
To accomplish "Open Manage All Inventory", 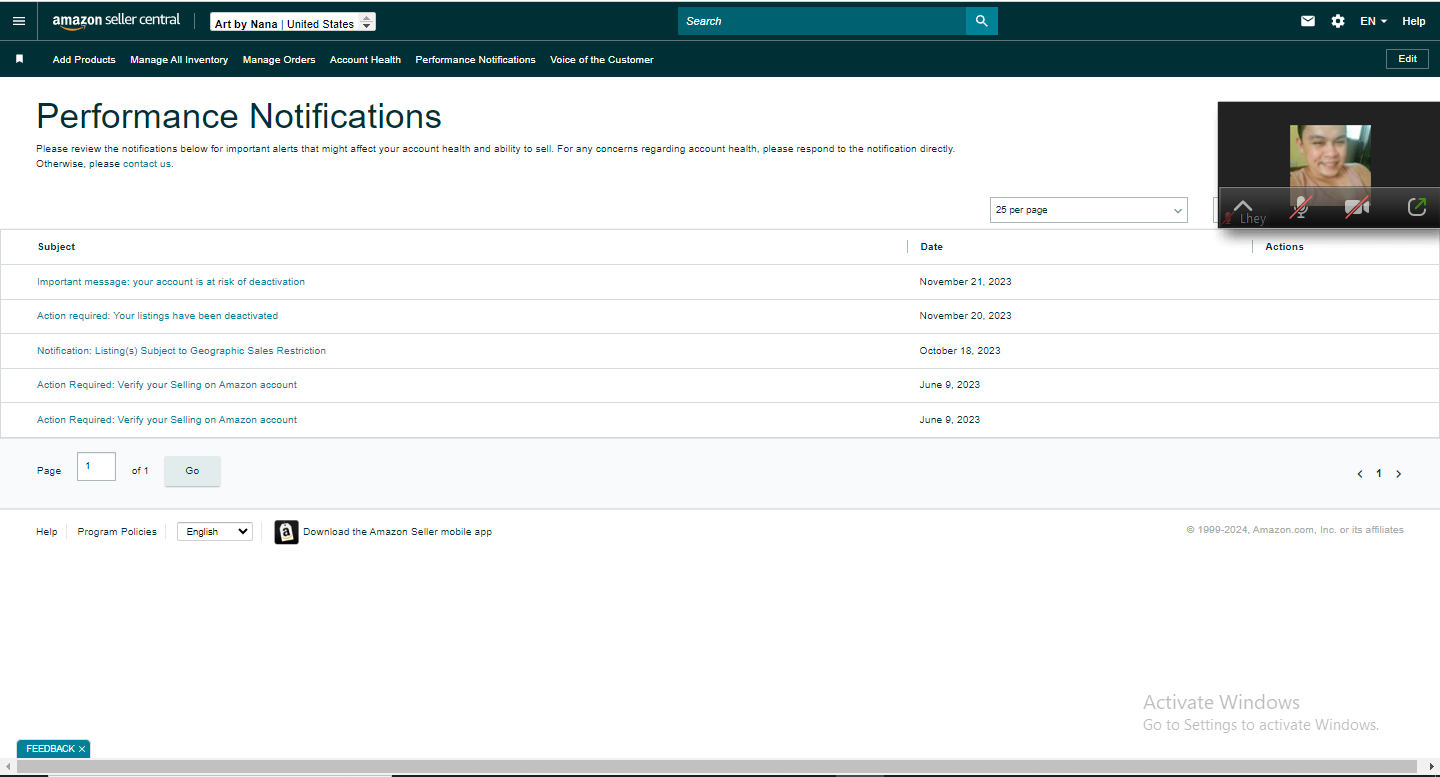I will pyautogui.click(x=179, y=60).
